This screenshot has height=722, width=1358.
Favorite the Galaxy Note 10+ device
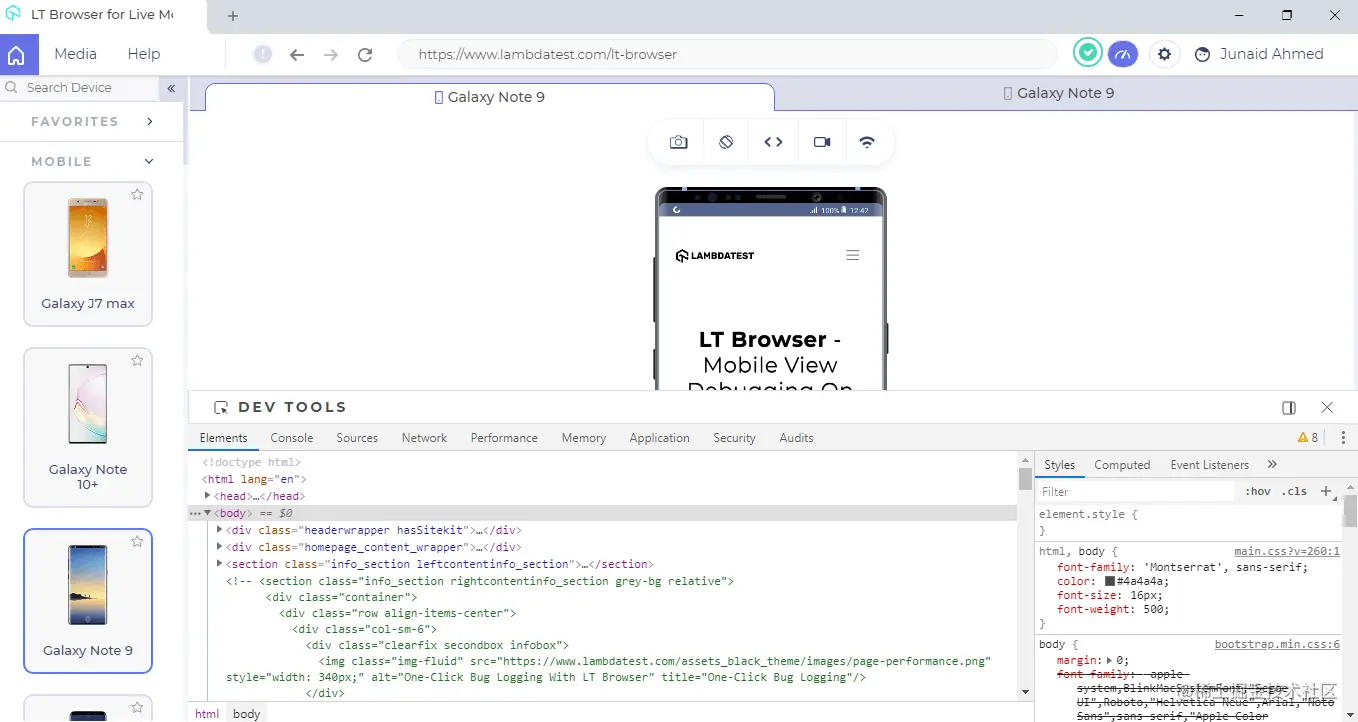(x=137, y=360)
